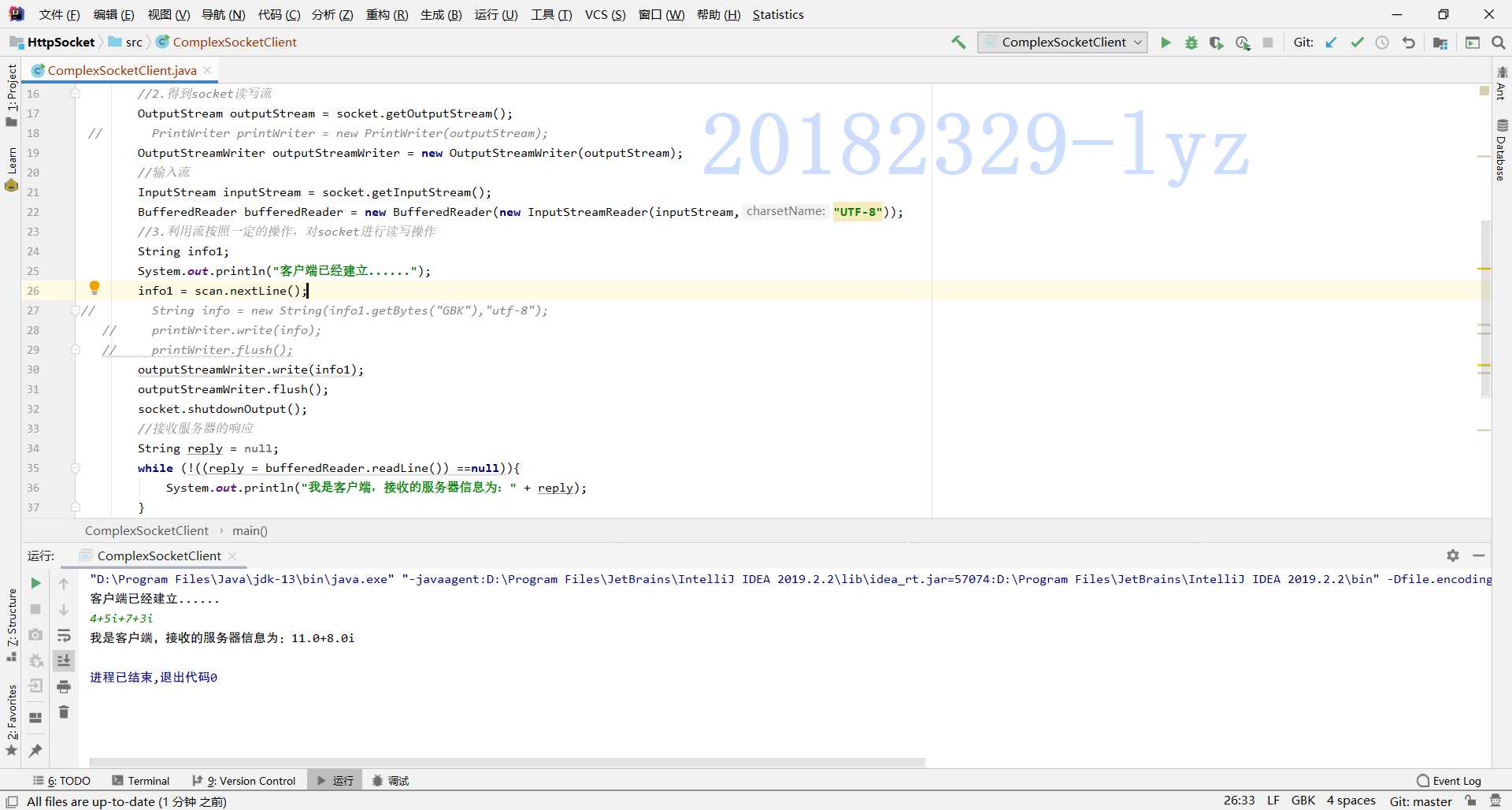Click Git Commit green checkmark
The height and width of the screenshot is (810, 1512).
1357,43
